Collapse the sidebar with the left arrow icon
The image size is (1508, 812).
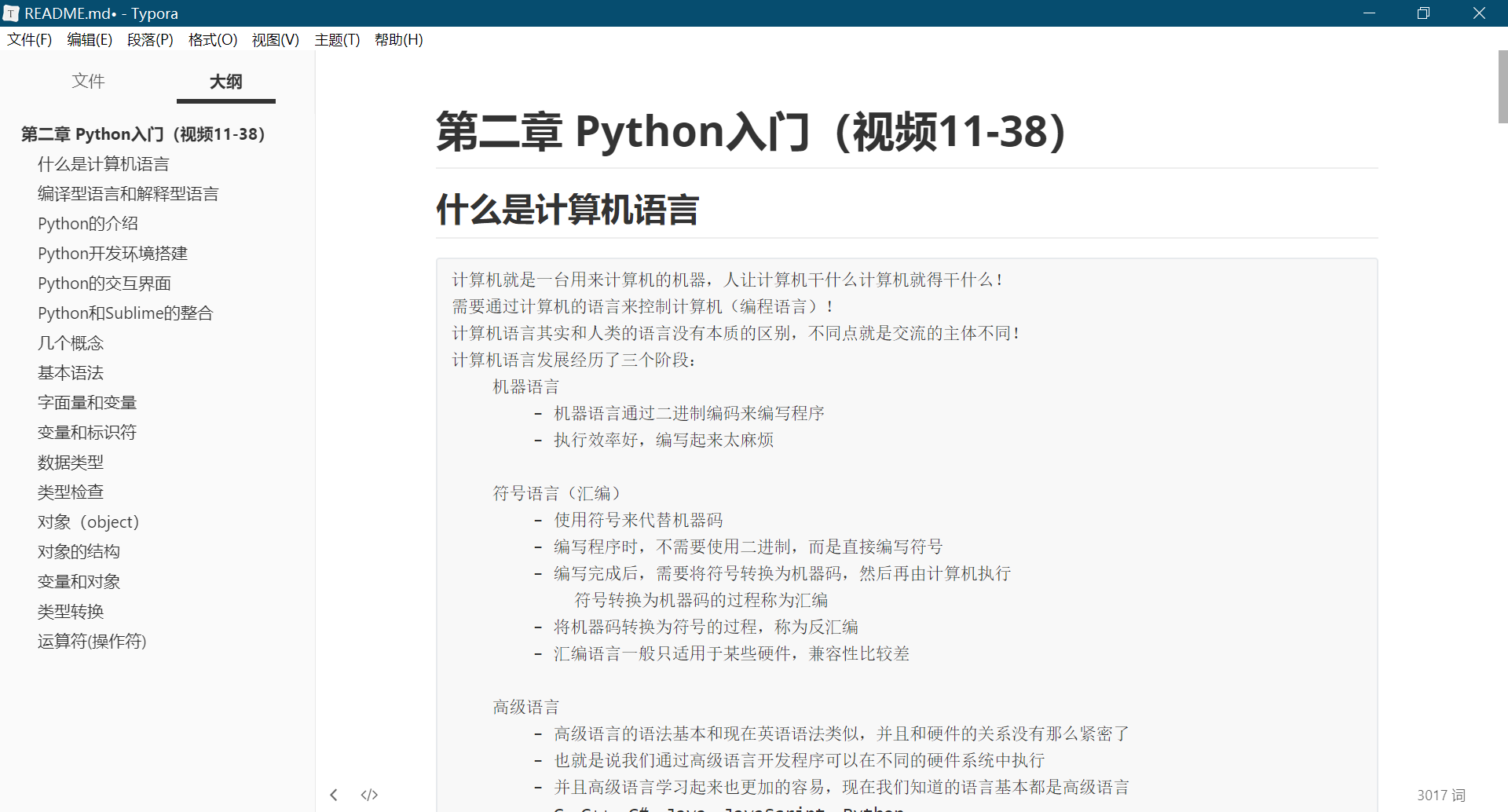334,795
